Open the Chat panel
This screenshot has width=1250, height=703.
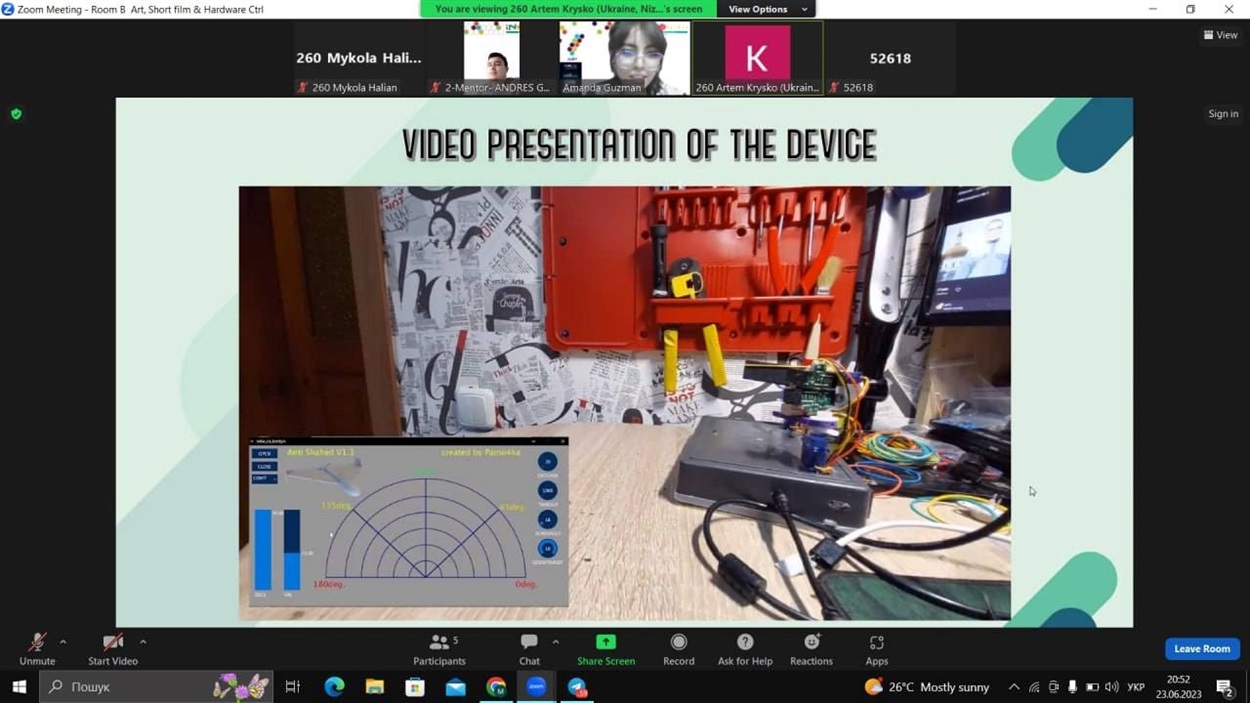[529, 648]
